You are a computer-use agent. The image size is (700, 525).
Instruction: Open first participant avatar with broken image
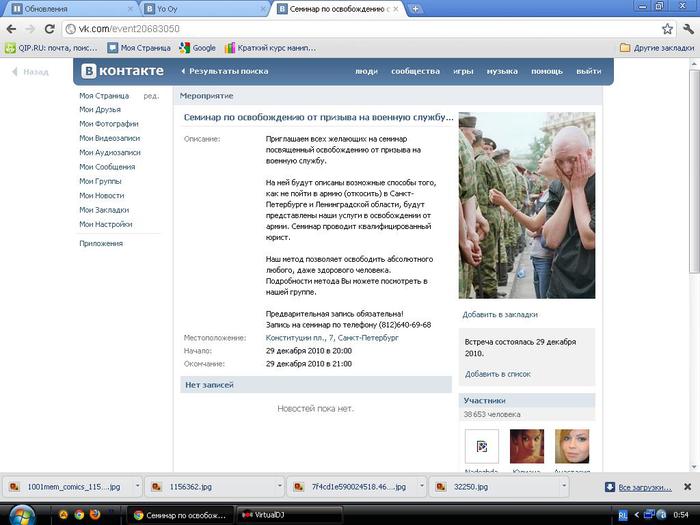pos(482,446)
